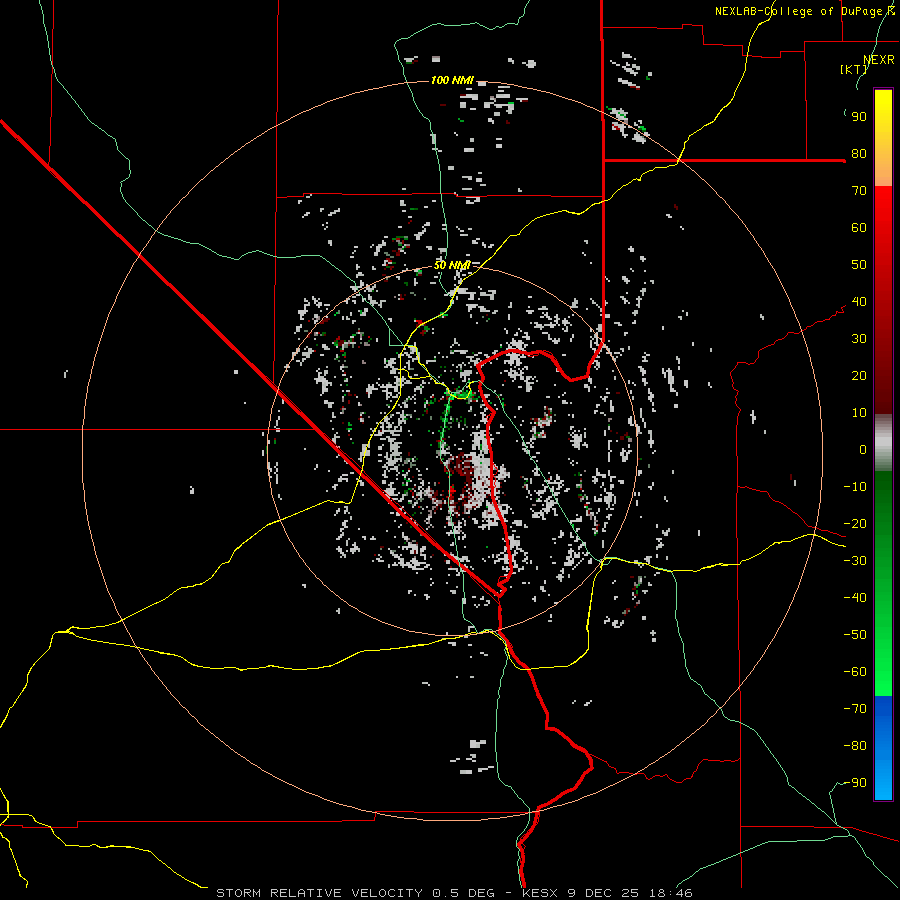Click the positive 90 value on velocity scale
The height and width of the screenshot is (900, 900).
point(859,117)
